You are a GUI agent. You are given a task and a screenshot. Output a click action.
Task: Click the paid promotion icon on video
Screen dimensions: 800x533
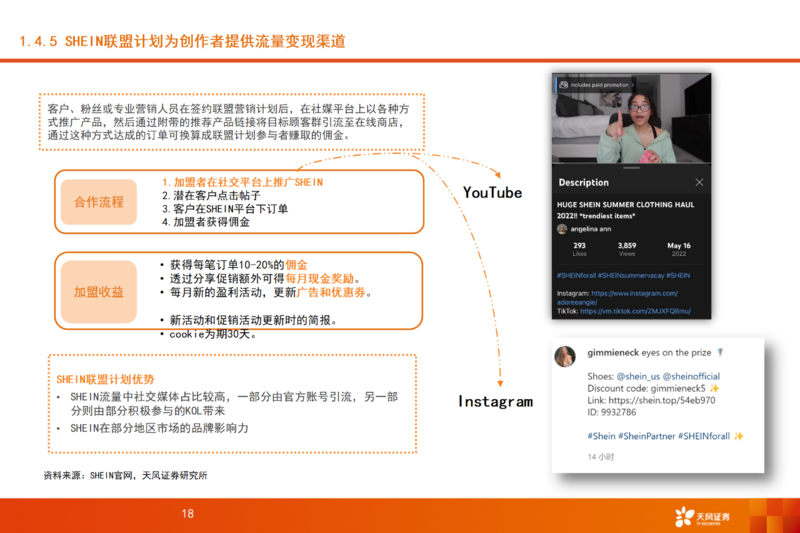tap(563, 85)
